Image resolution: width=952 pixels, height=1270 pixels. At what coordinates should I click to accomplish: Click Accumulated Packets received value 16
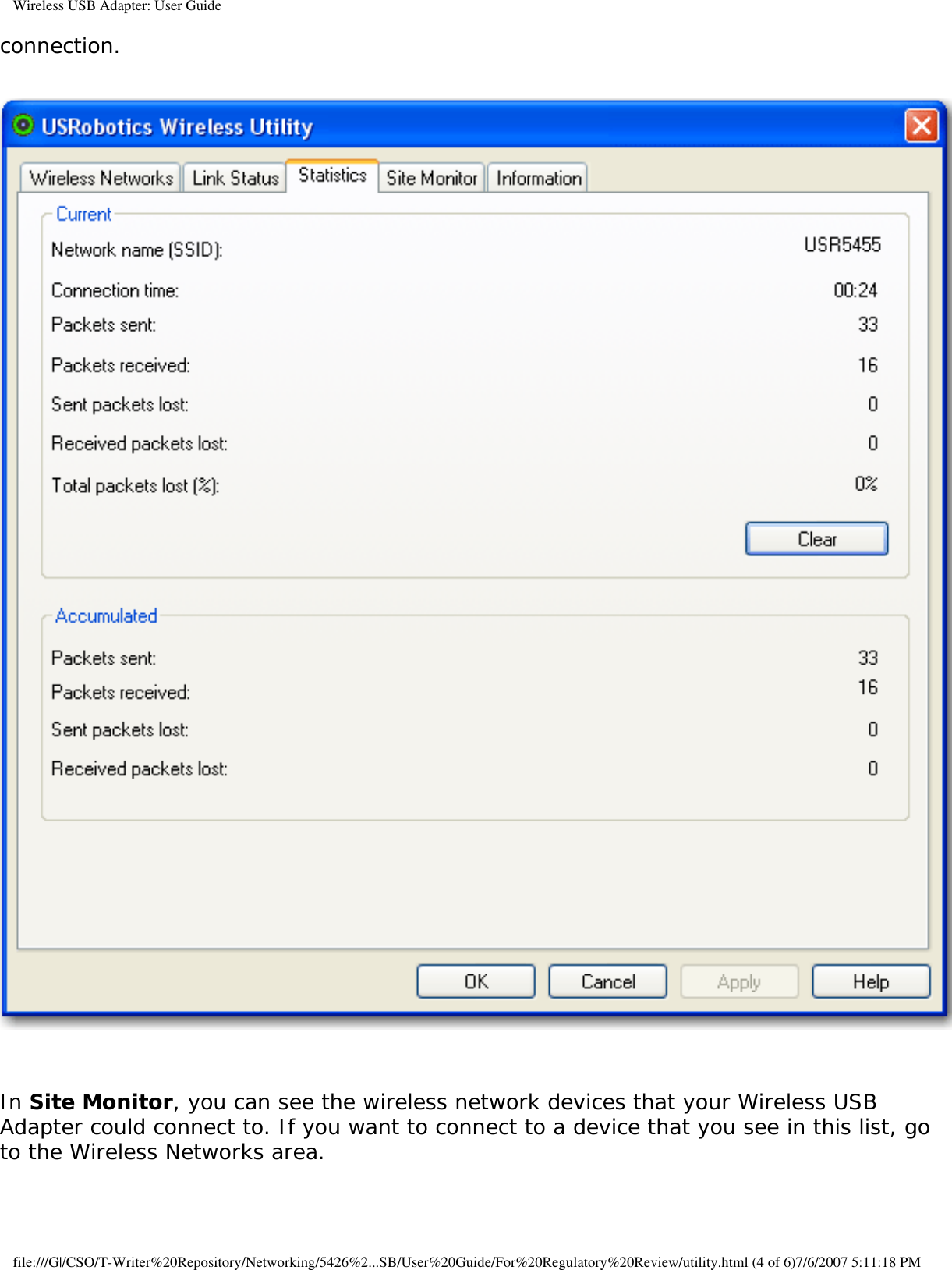(868, 687)
